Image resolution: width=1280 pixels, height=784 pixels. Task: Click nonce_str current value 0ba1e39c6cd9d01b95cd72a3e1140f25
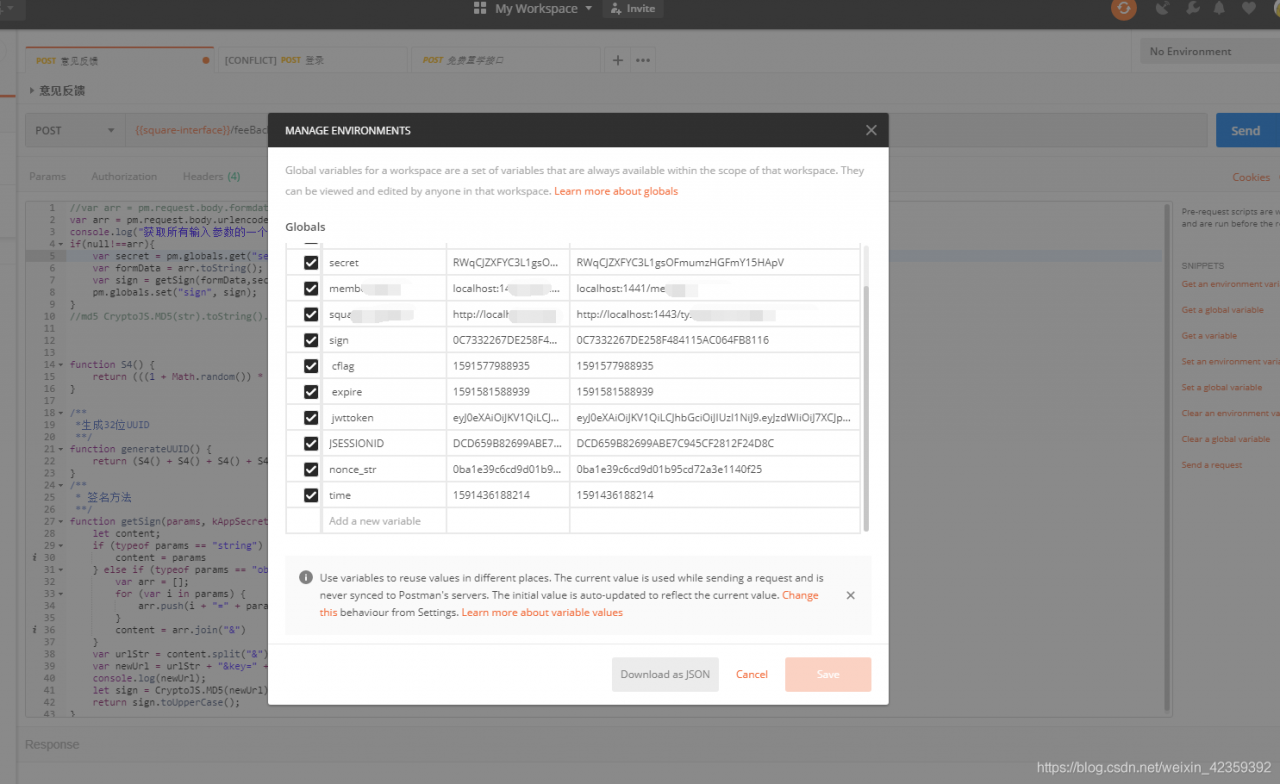click(714, 469)
